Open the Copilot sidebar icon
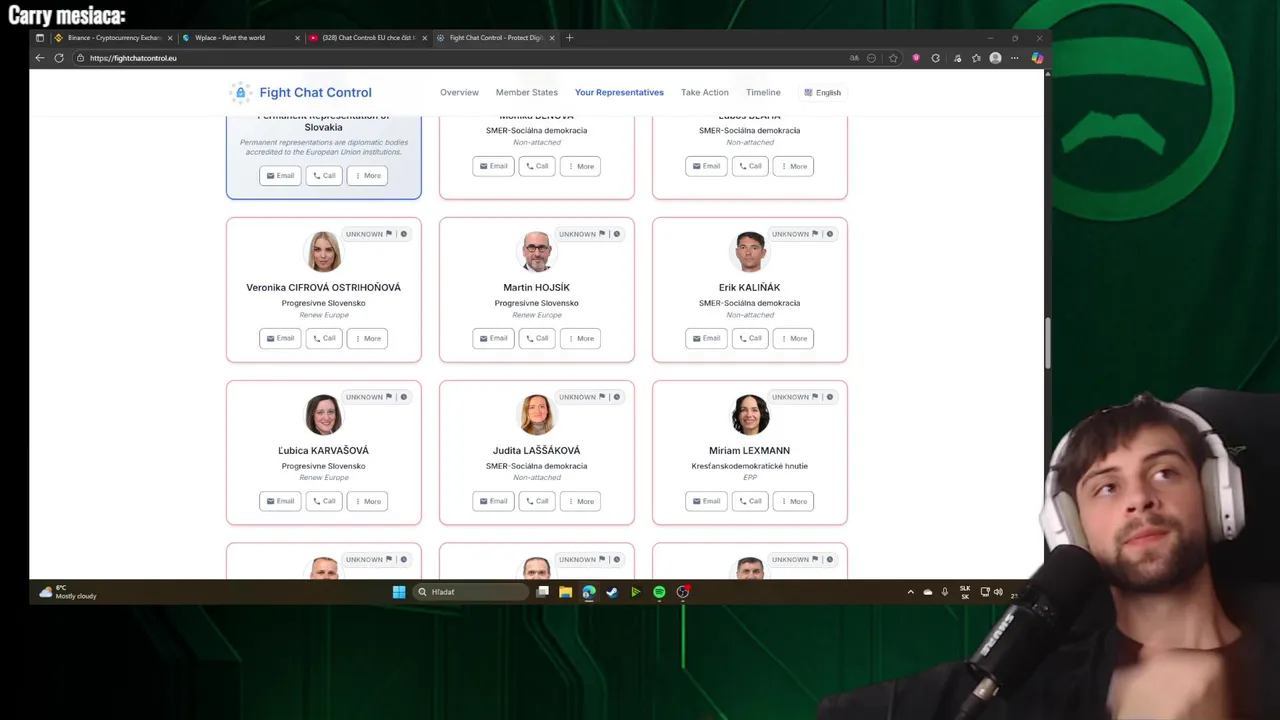This screenshot has height=720, width=1280. 1037,58
